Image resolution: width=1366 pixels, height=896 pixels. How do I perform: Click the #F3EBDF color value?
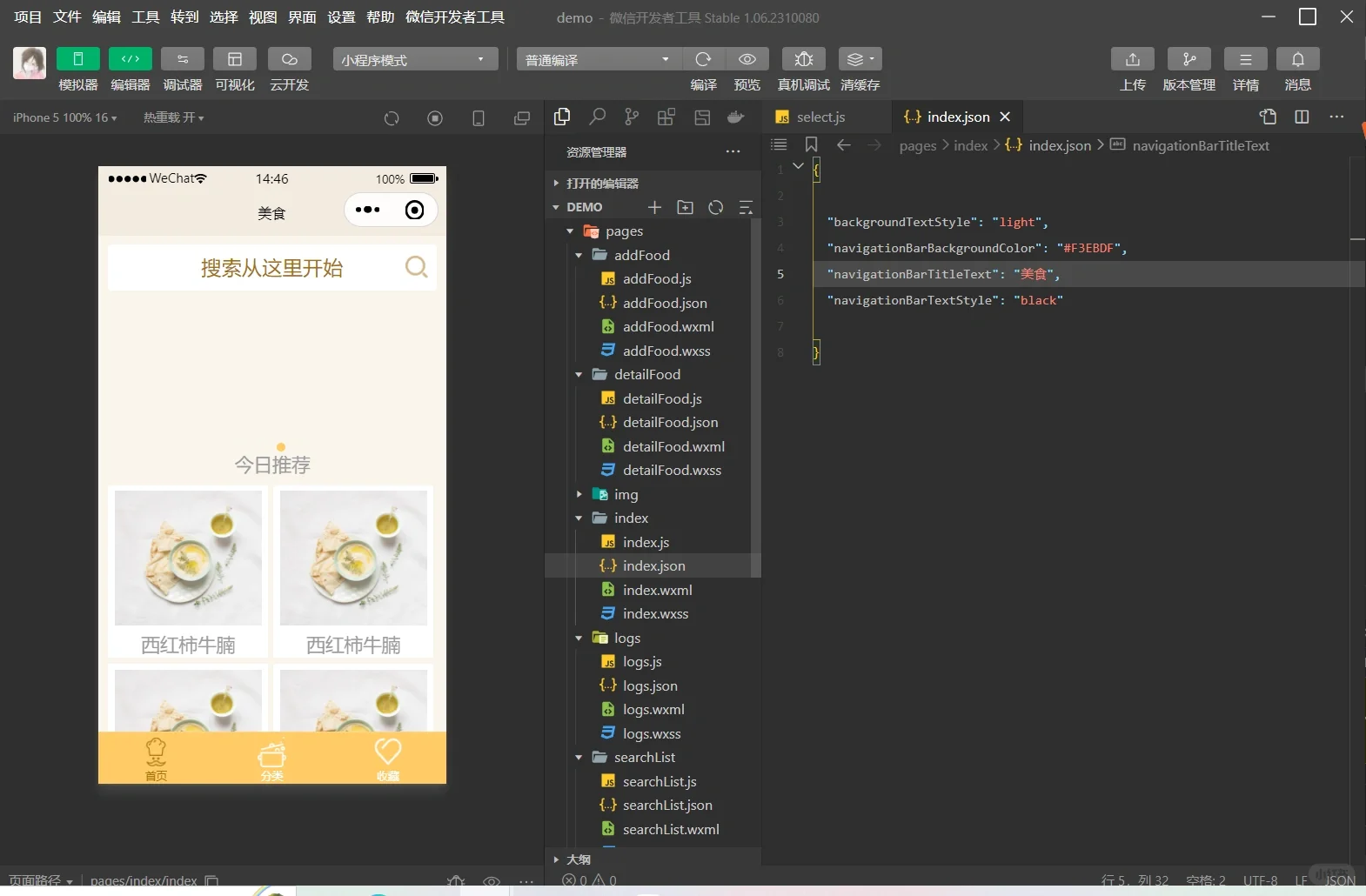tap(1088, 248)
